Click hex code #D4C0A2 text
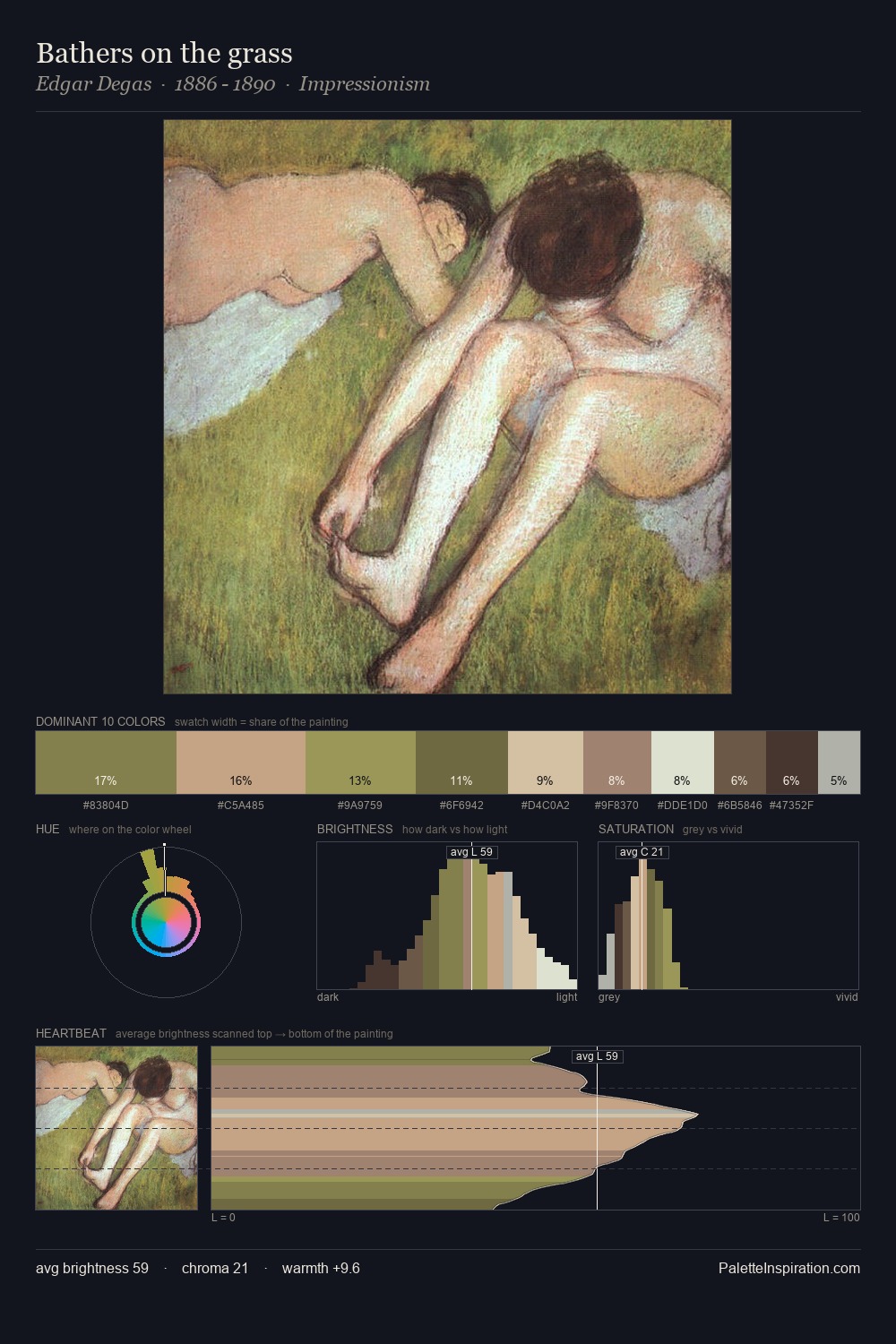 545,806
